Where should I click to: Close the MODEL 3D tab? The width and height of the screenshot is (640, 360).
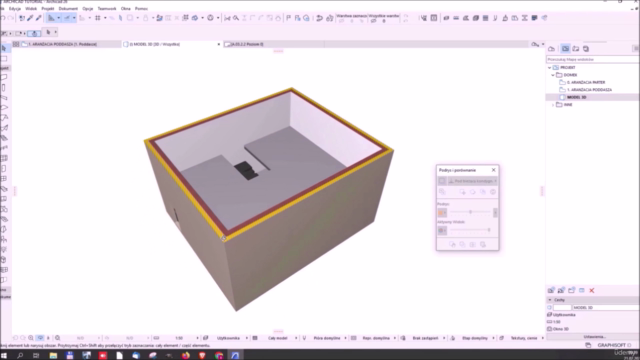click(x=219, y=44)
